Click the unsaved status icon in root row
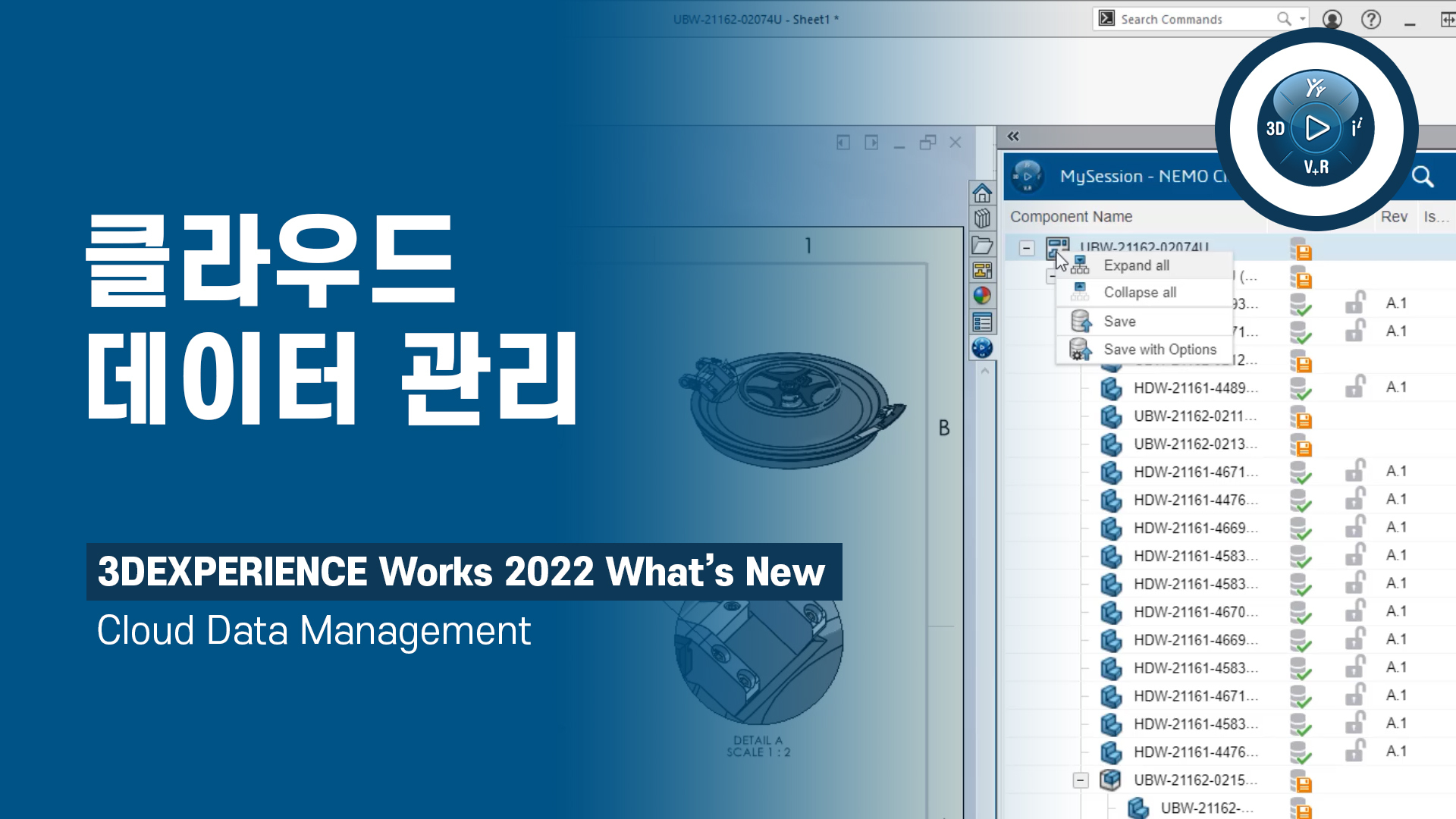 [x=1301, y=249]
